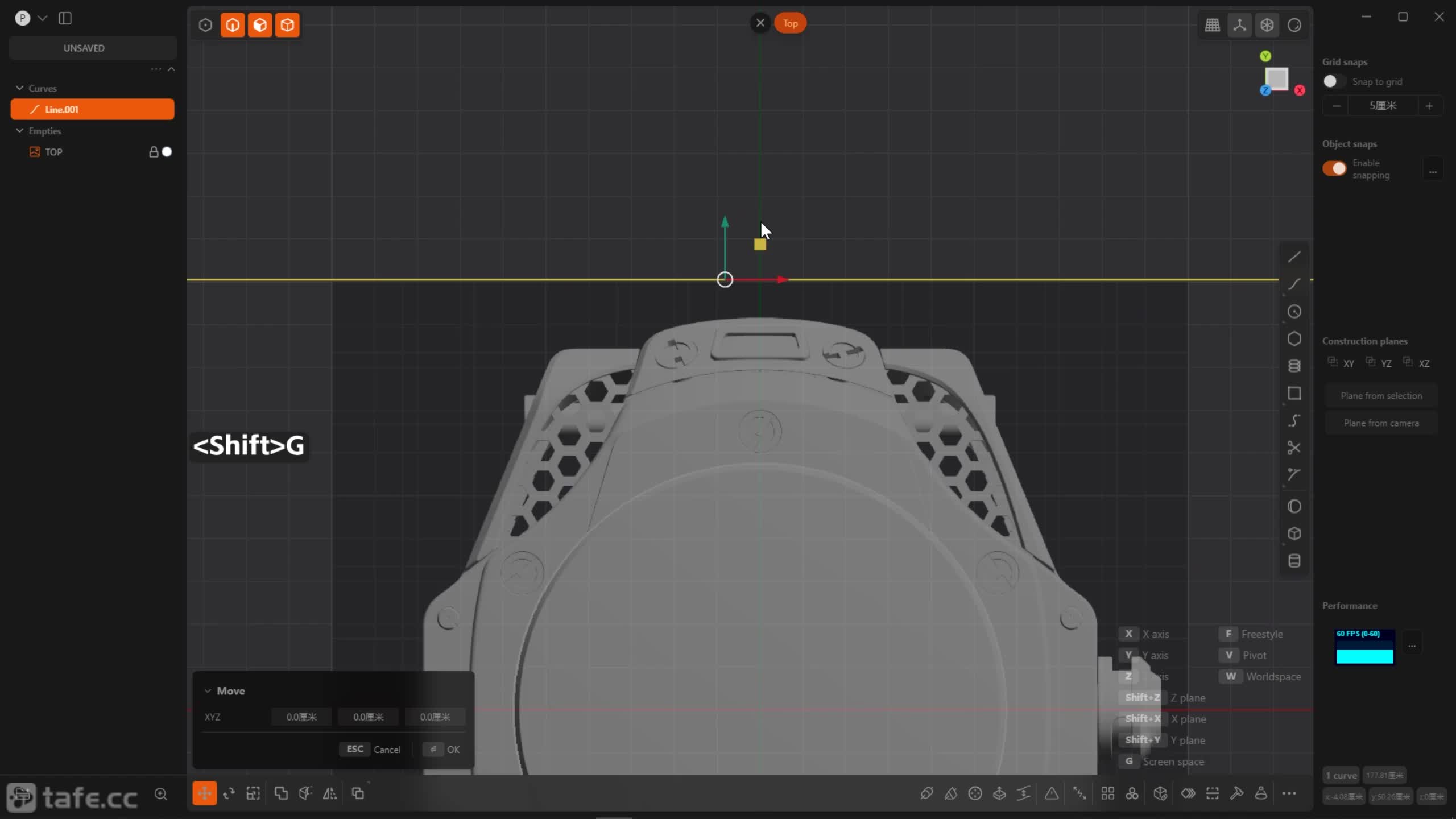Select the circle curve tool

(x=1294, y=312)
